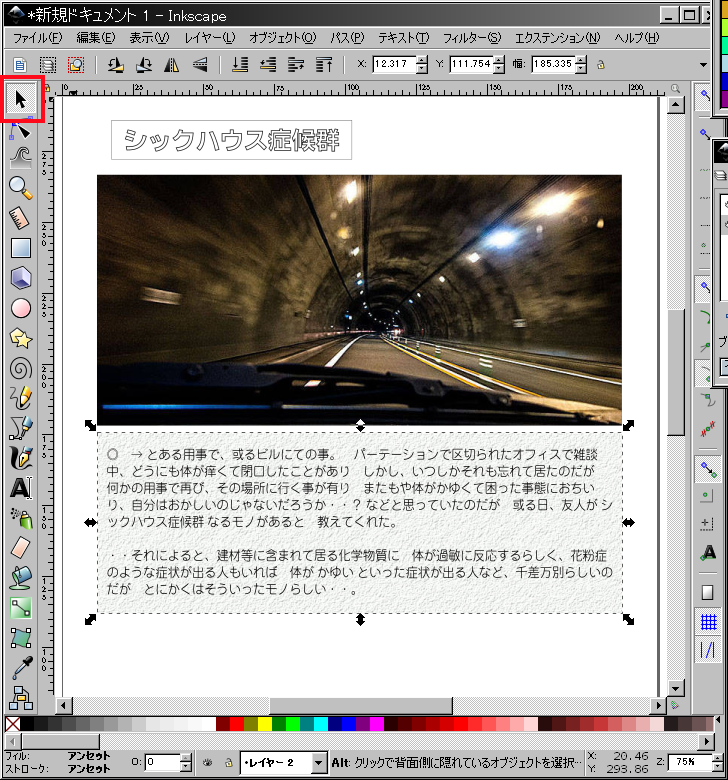This screenshot has height=780, width=728.
Task: Rotate selection 90 degrees counter-clockwise
Action: (115, 65)
